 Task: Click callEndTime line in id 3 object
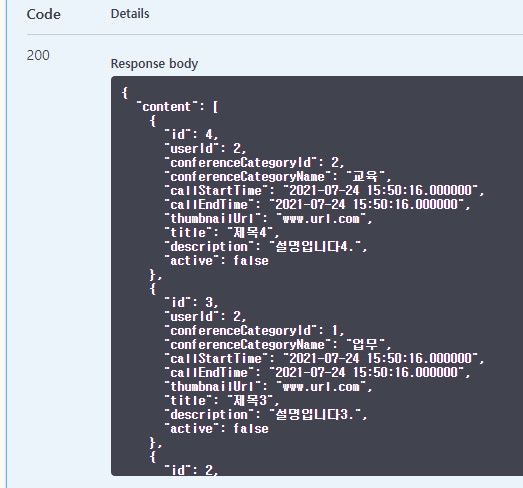pos(318,373)
